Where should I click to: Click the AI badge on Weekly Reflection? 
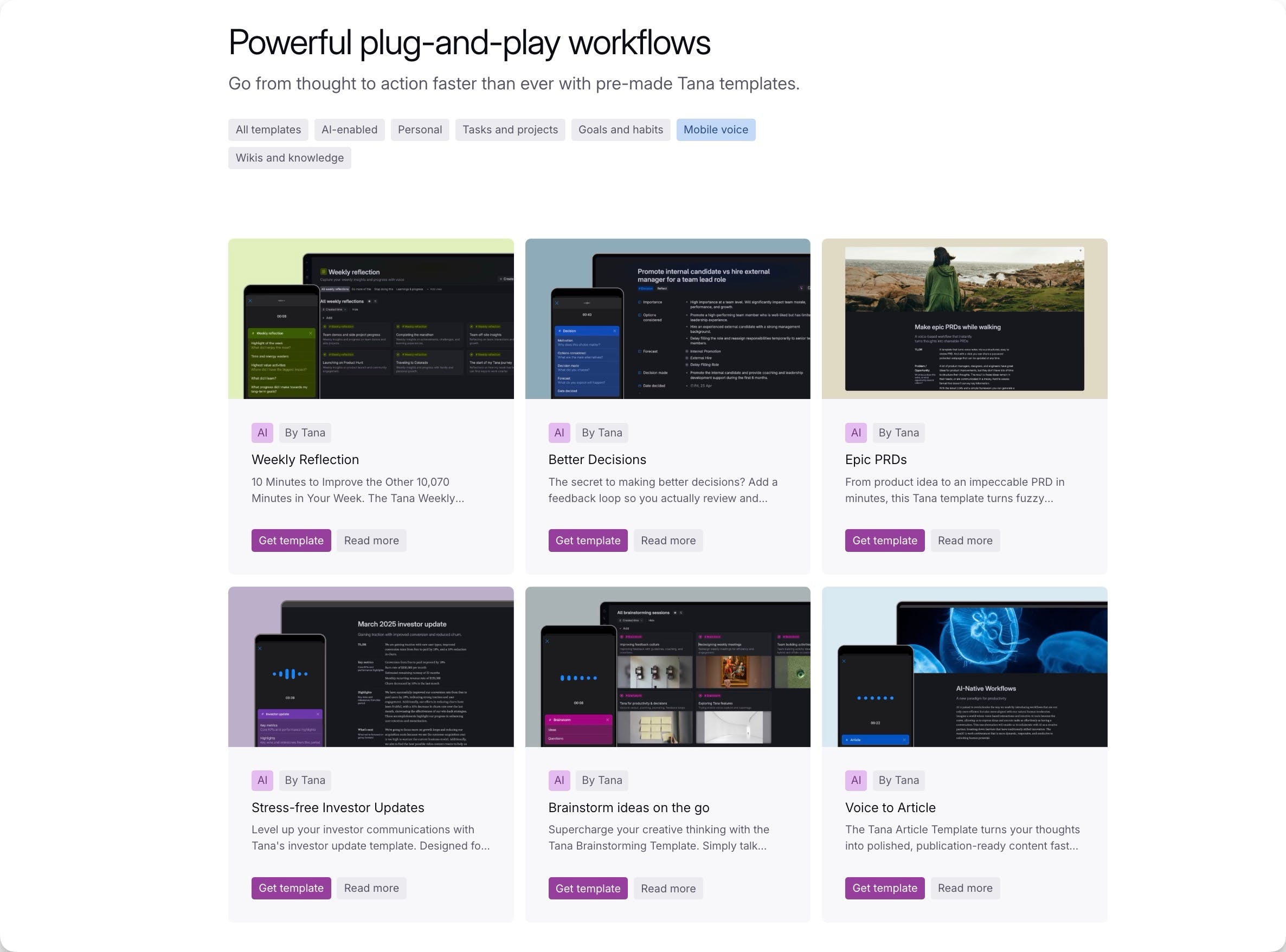(x=262, y=433)
